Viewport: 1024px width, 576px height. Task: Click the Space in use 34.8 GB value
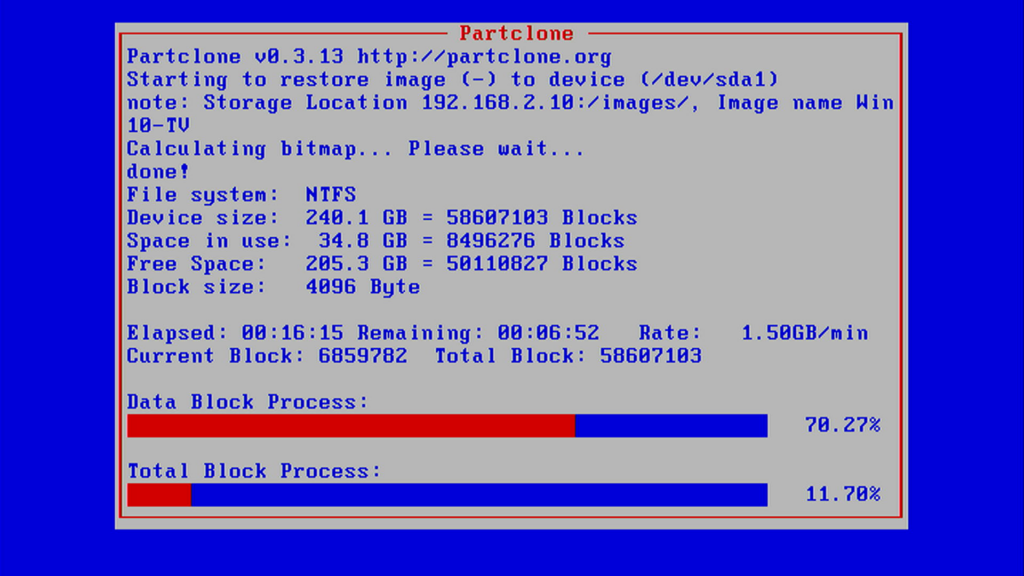click(x=343, y=241)
